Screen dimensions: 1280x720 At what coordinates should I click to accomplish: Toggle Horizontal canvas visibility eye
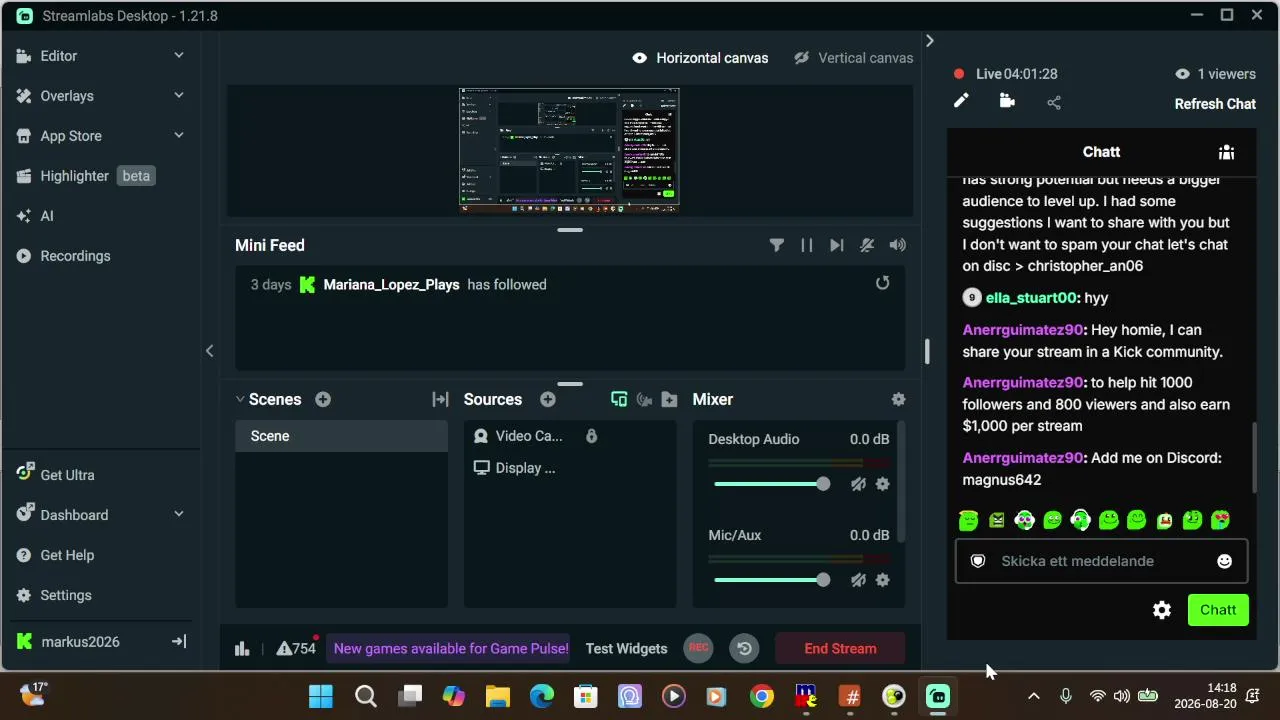(x=640, y=58)
